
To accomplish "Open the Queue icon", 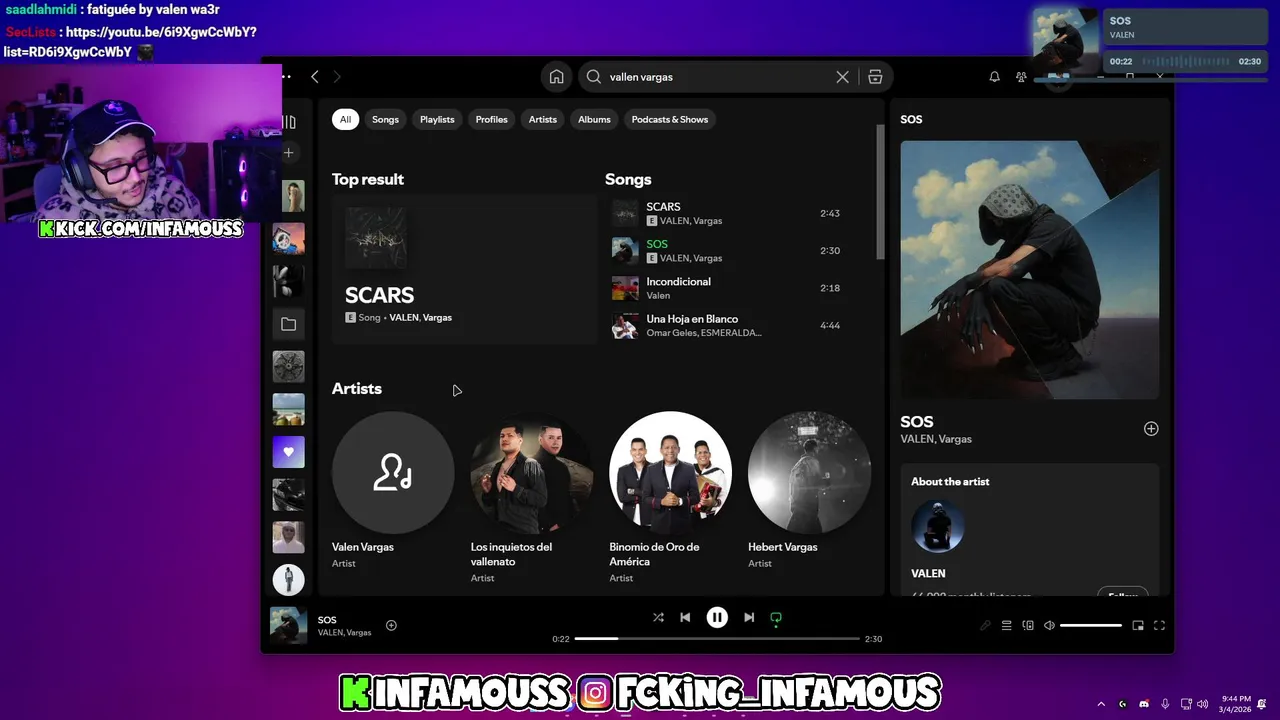I will (1006, 625).
